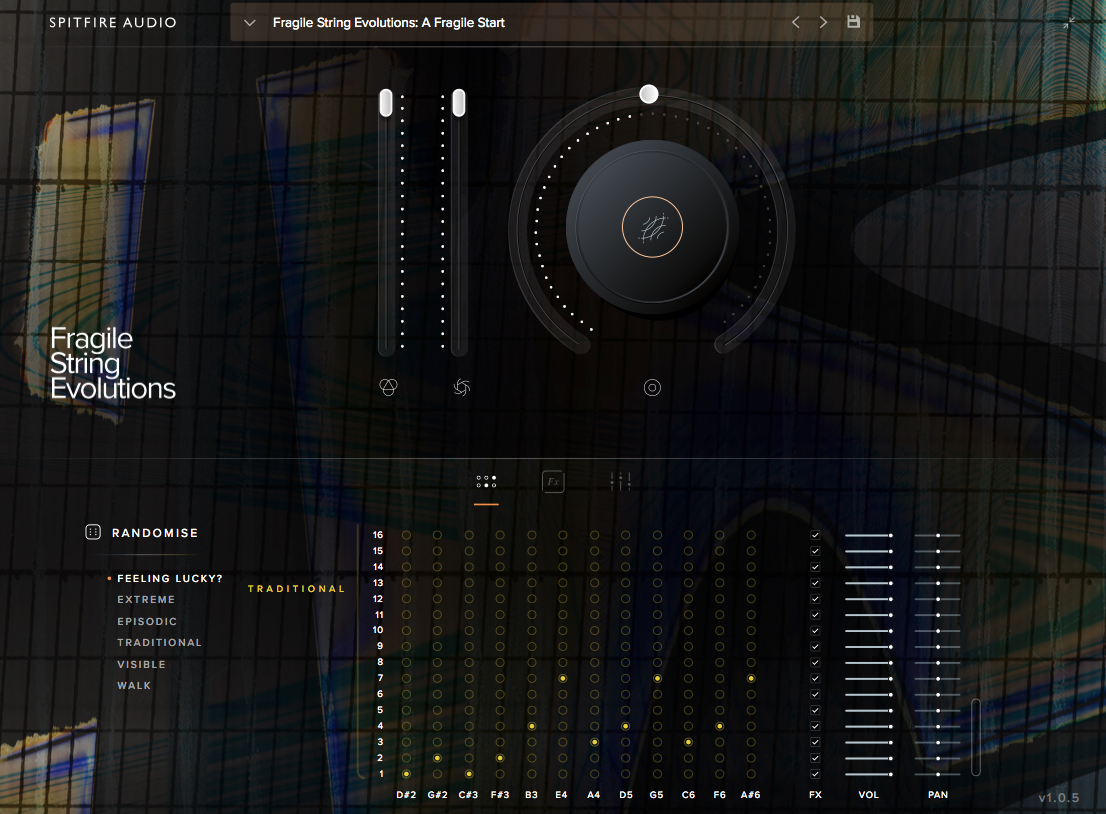The width and height of the screenshot is (1106, 814).
Task: Click the mixer scrollbar beside the PAN sliders
Action: click(976, 737)
